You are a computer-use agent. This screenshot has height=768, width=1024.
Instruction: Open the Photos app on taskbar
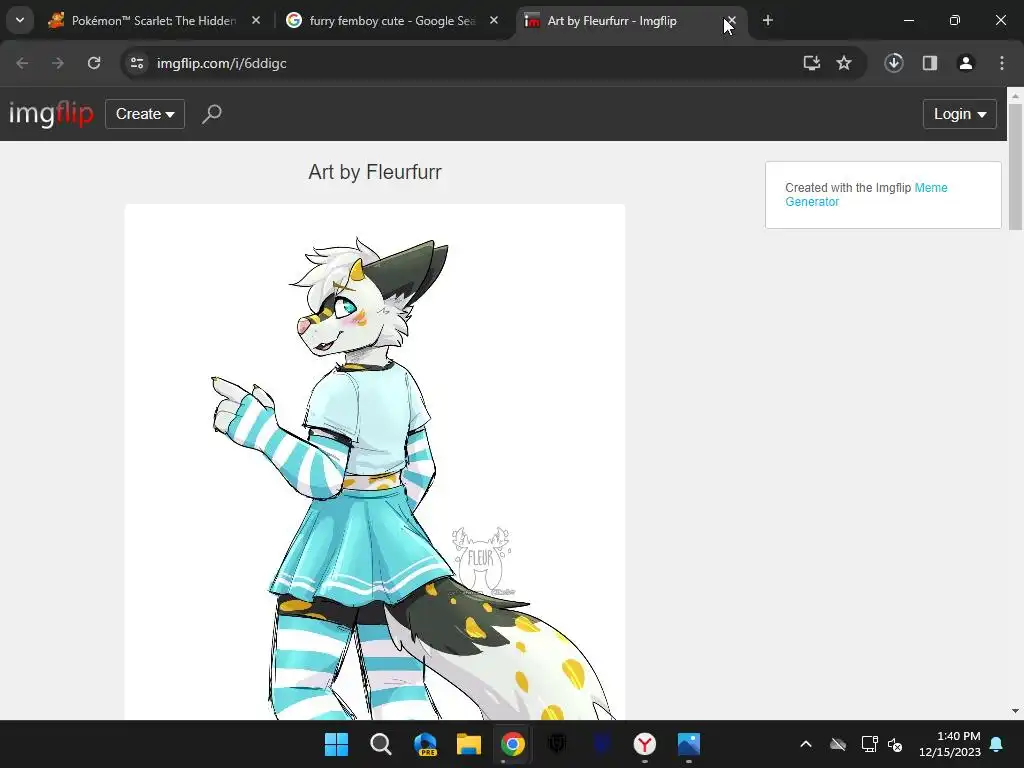point(689,744)
